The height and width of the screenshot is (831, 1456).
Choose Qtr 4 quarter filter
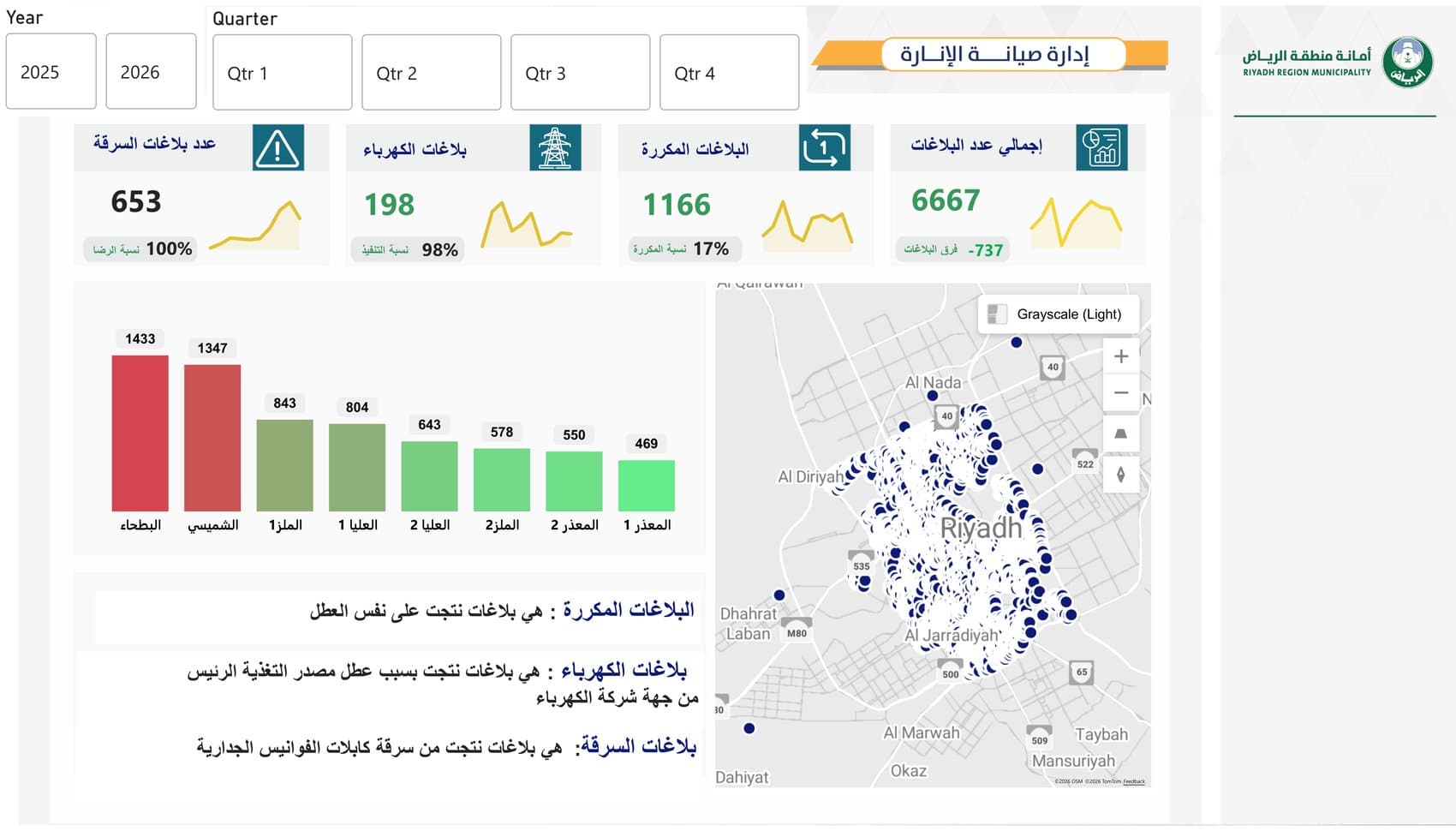coord(729,73)
